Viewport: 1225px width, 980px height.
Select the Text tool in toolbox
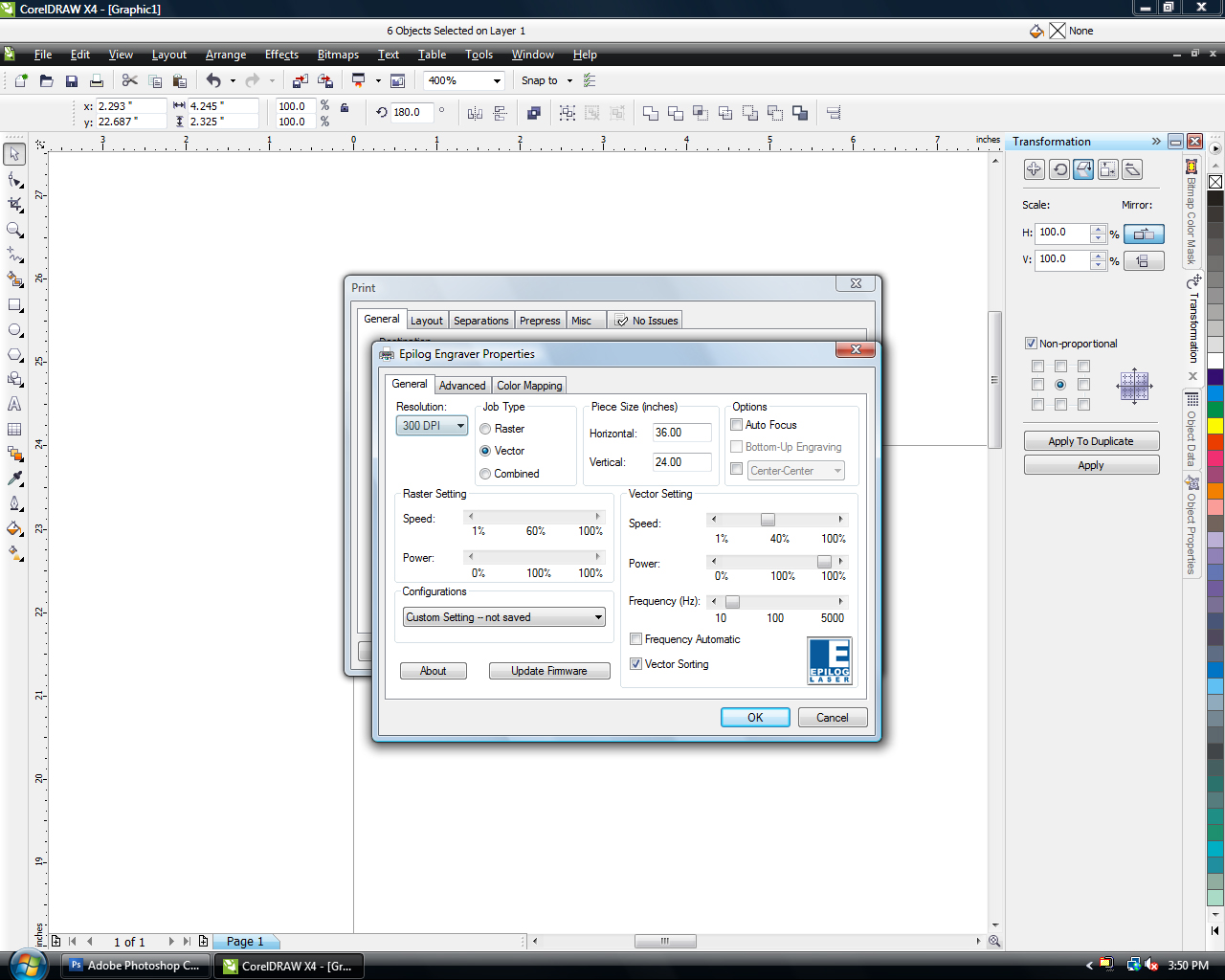(14, 405)
